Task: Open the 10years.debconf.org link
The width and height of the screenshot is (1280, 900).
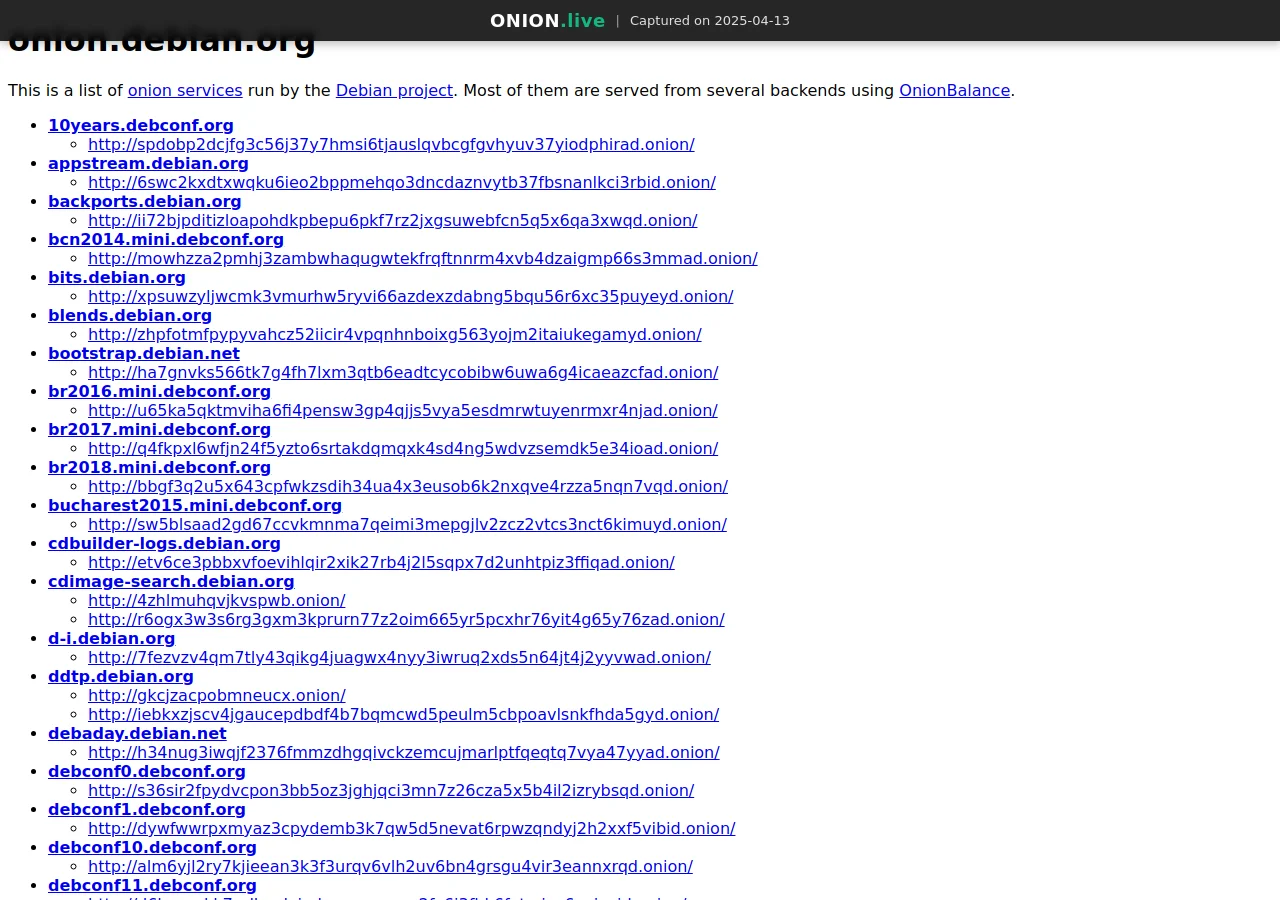Action: (x=140, y=125)
